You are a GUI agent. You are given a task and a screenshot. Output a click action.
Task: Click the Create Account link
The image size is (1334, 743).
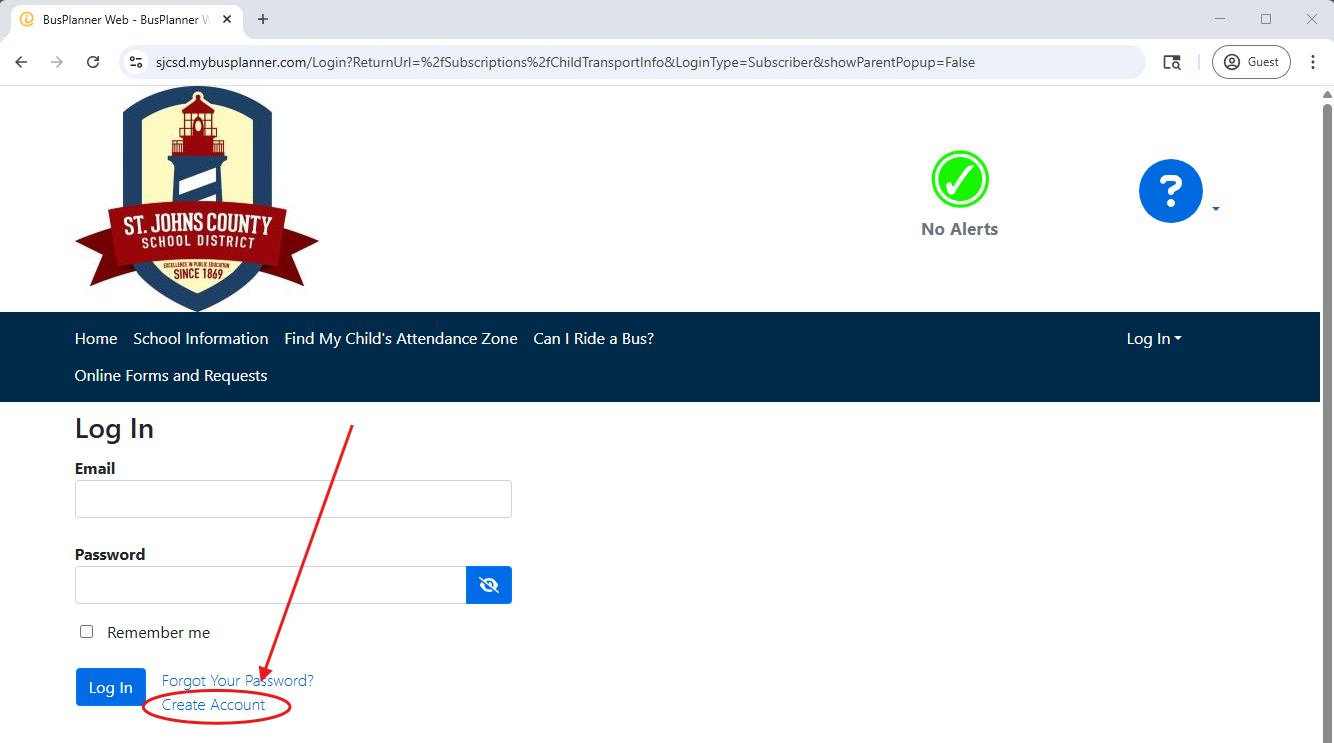point(214,705)
